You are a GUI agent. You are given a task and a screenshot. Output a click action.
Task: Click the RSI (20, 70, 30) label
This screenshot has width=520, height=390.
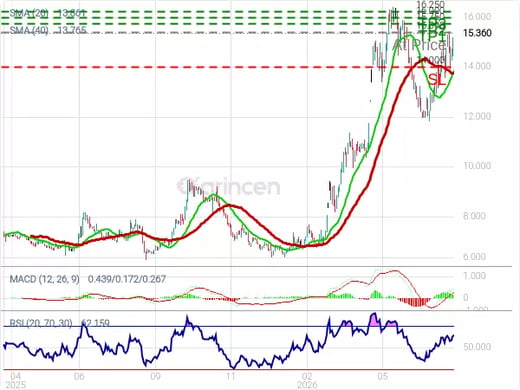[x=41, y=323]
